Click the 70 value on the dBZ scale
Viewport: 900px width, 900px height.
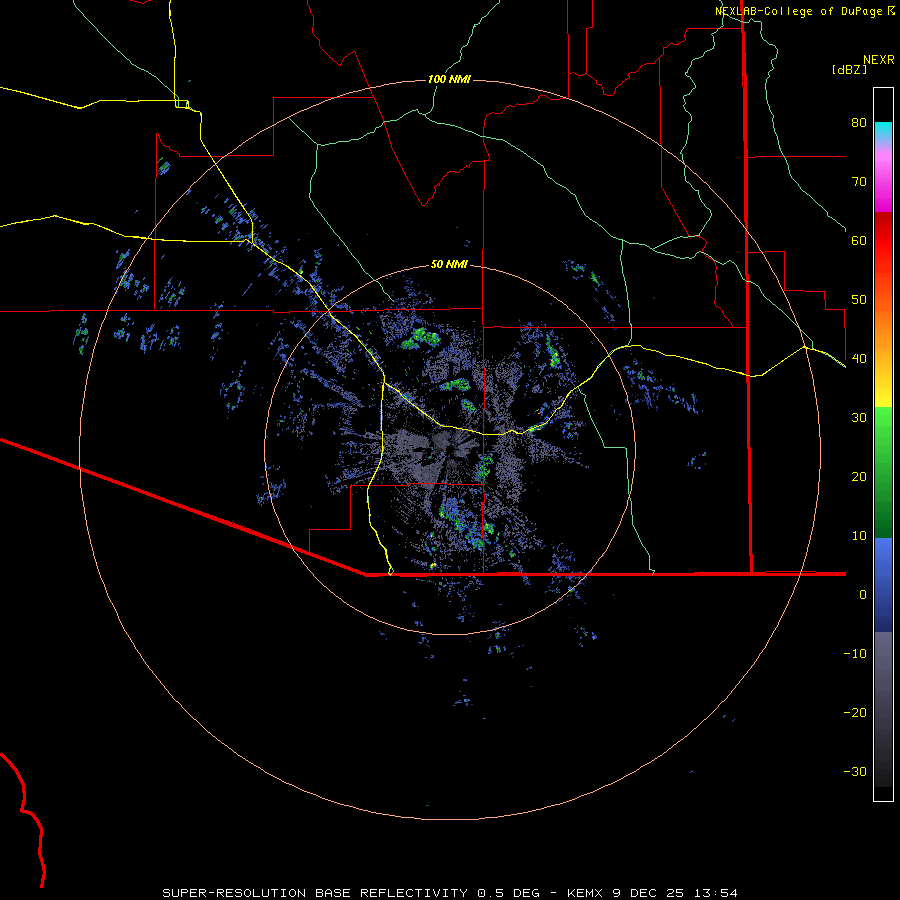(859, 181)
